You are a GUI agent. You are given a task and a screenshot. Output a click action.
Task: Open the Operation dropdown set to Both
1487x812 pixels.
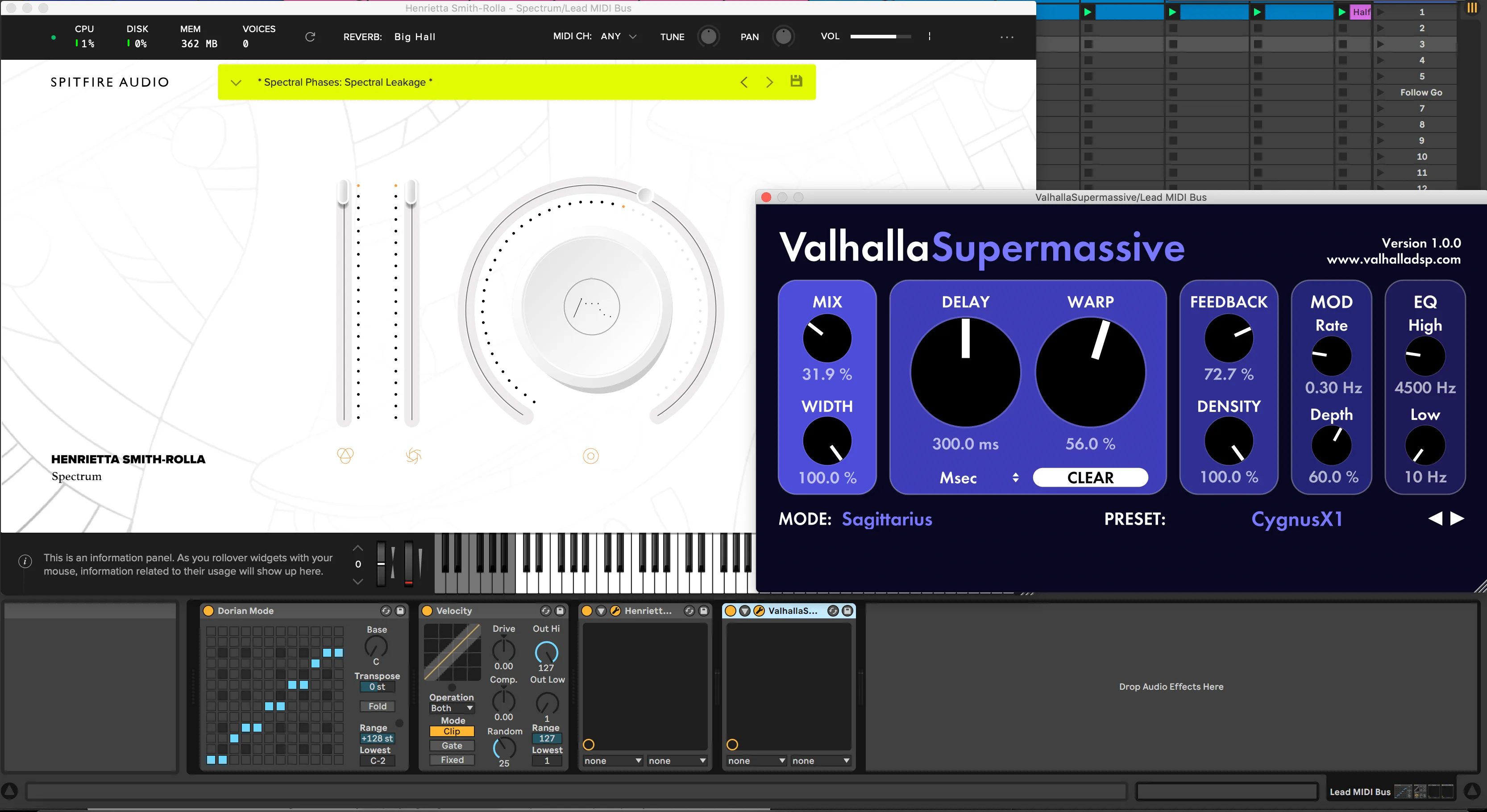pos(452,708)
